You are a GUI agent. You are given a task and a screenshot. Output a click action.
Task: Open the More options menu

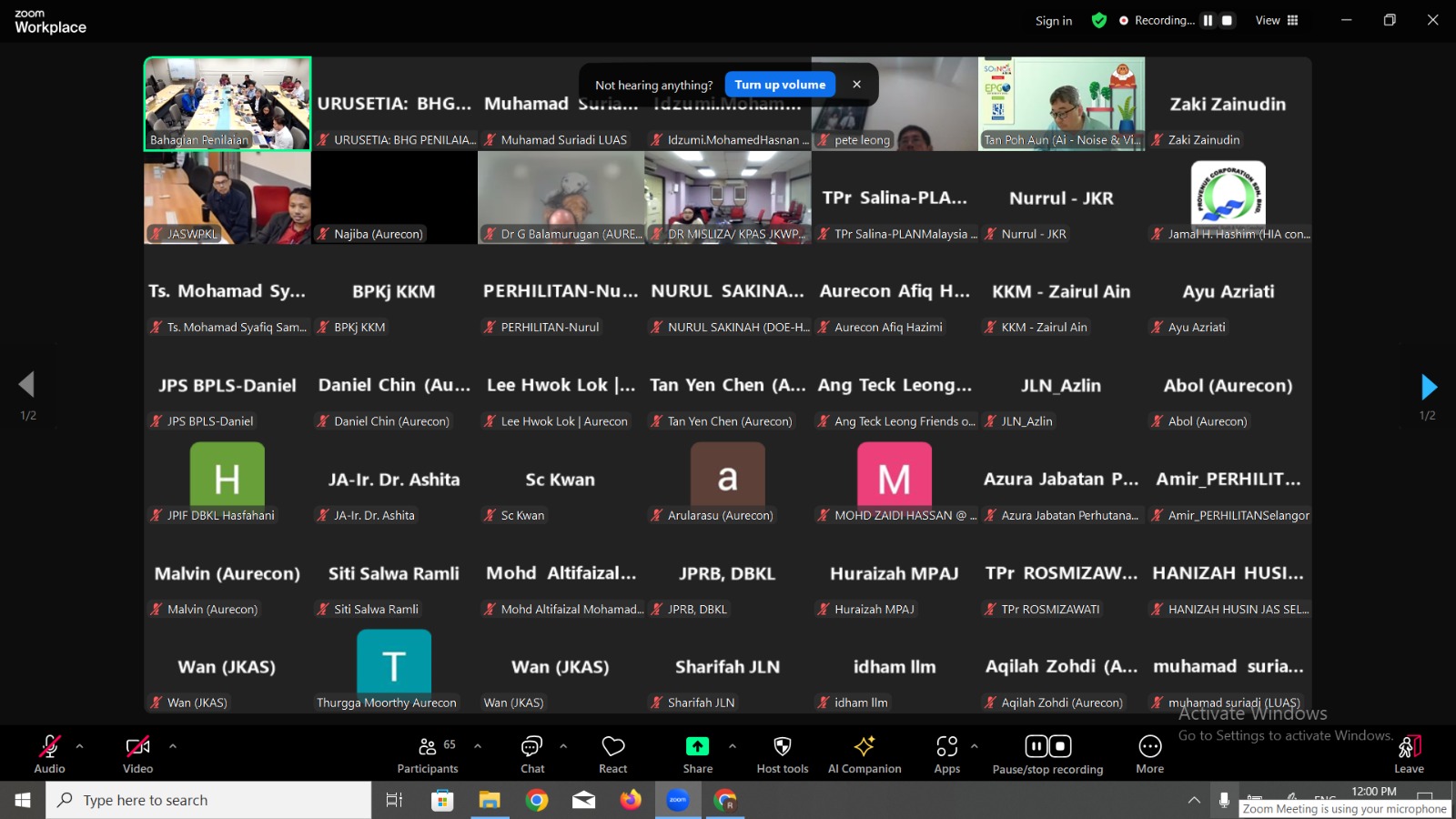[x=1150, y=753]
